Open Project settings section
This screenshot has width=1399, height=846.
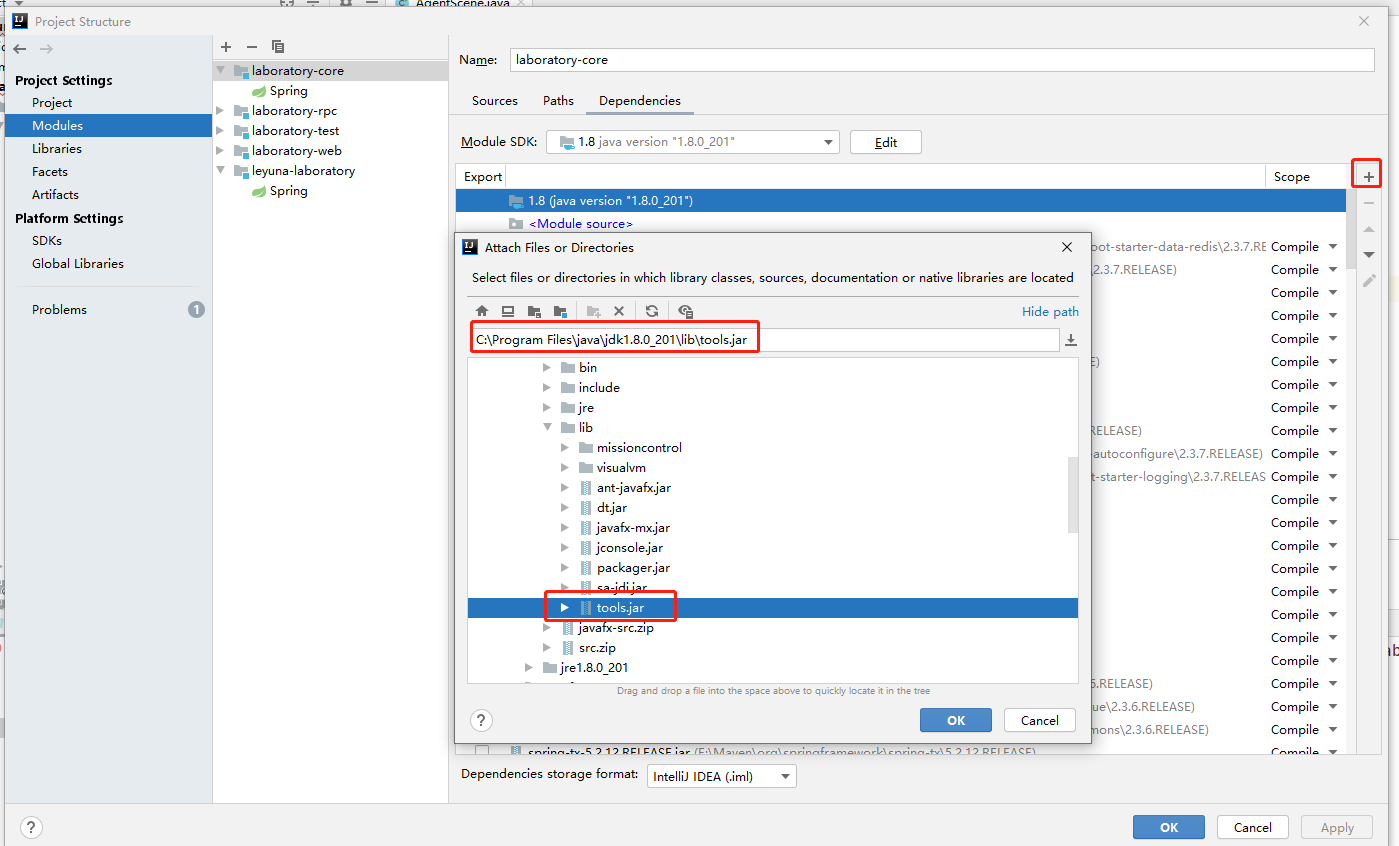click(x=52, y=103)
